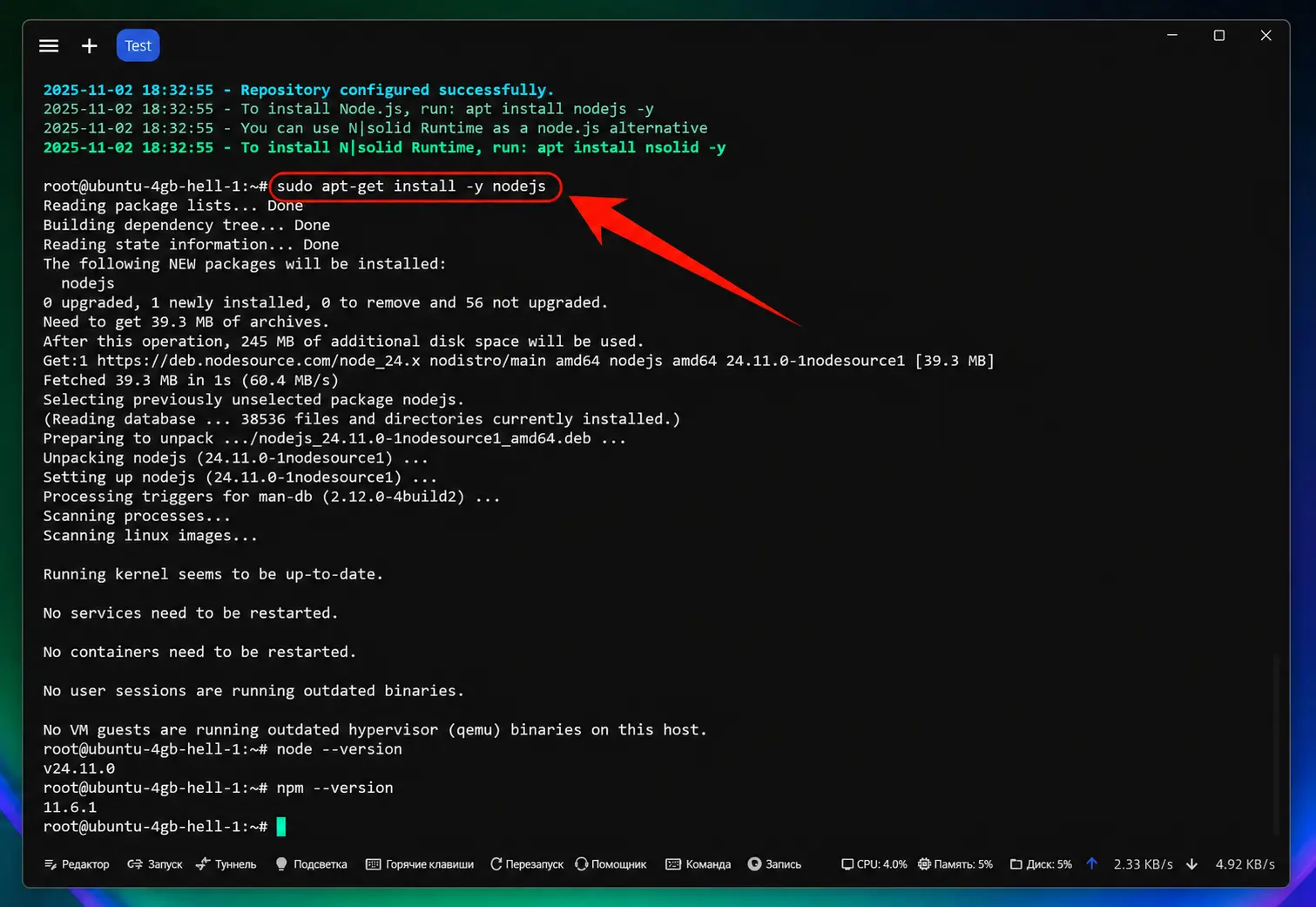Image resolution: width=1316 pixels, height=907 pixels.
Task: Maximize the terminal window
Action: [1219, 36]
